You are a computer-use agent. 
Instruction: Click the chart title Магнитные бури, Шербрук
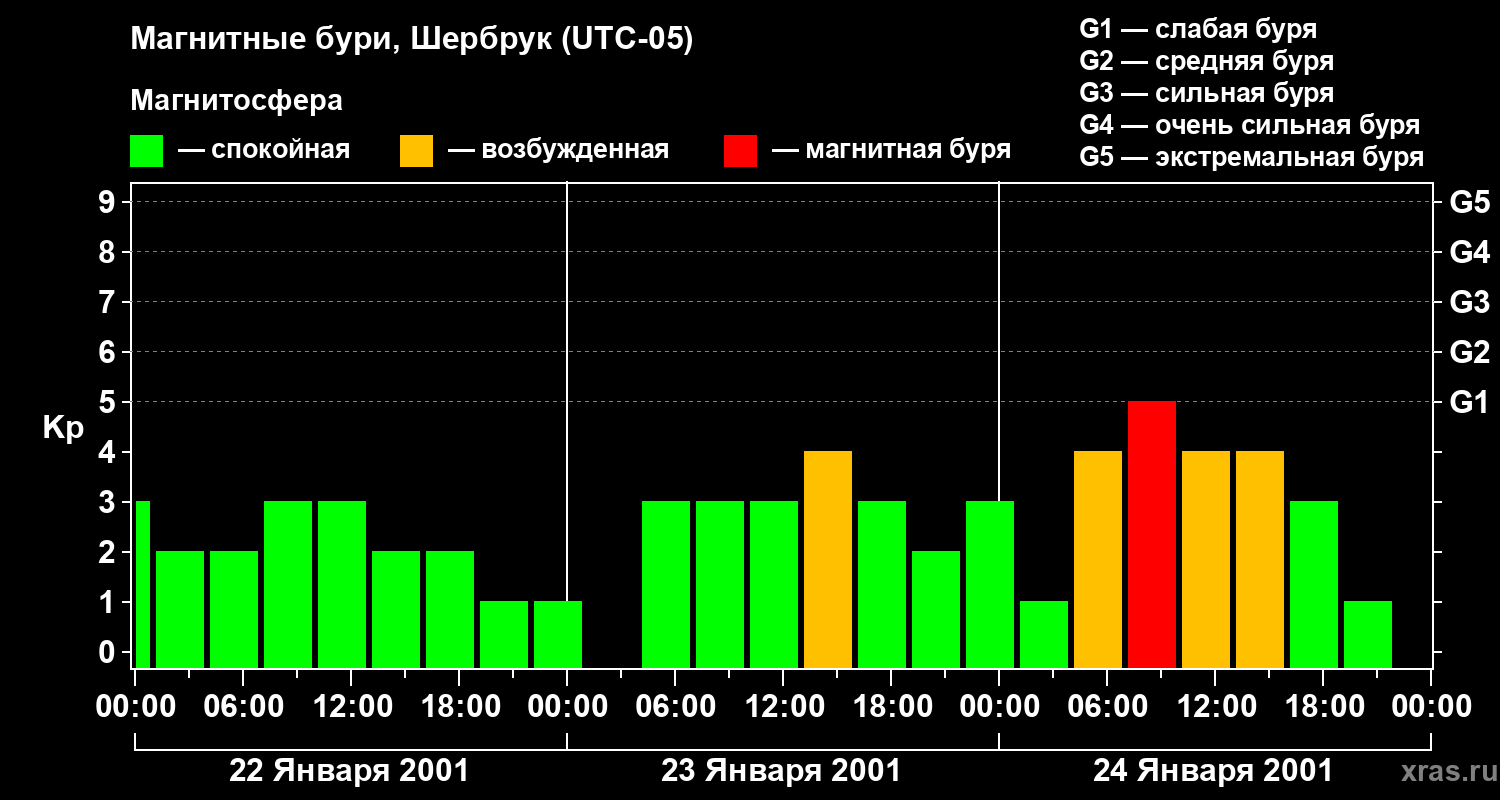(411, 41)
